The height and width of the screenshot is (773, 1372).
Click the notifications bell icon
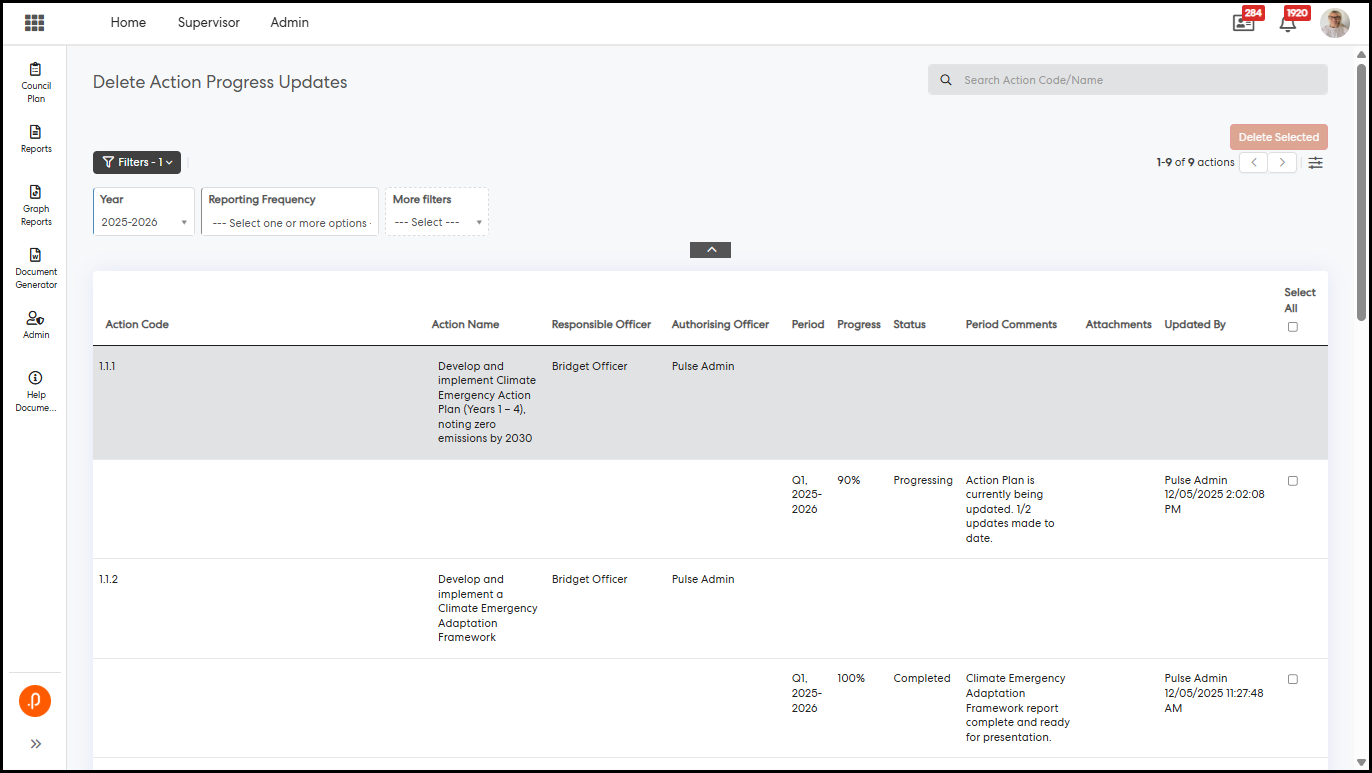[x=1288, y=24]
